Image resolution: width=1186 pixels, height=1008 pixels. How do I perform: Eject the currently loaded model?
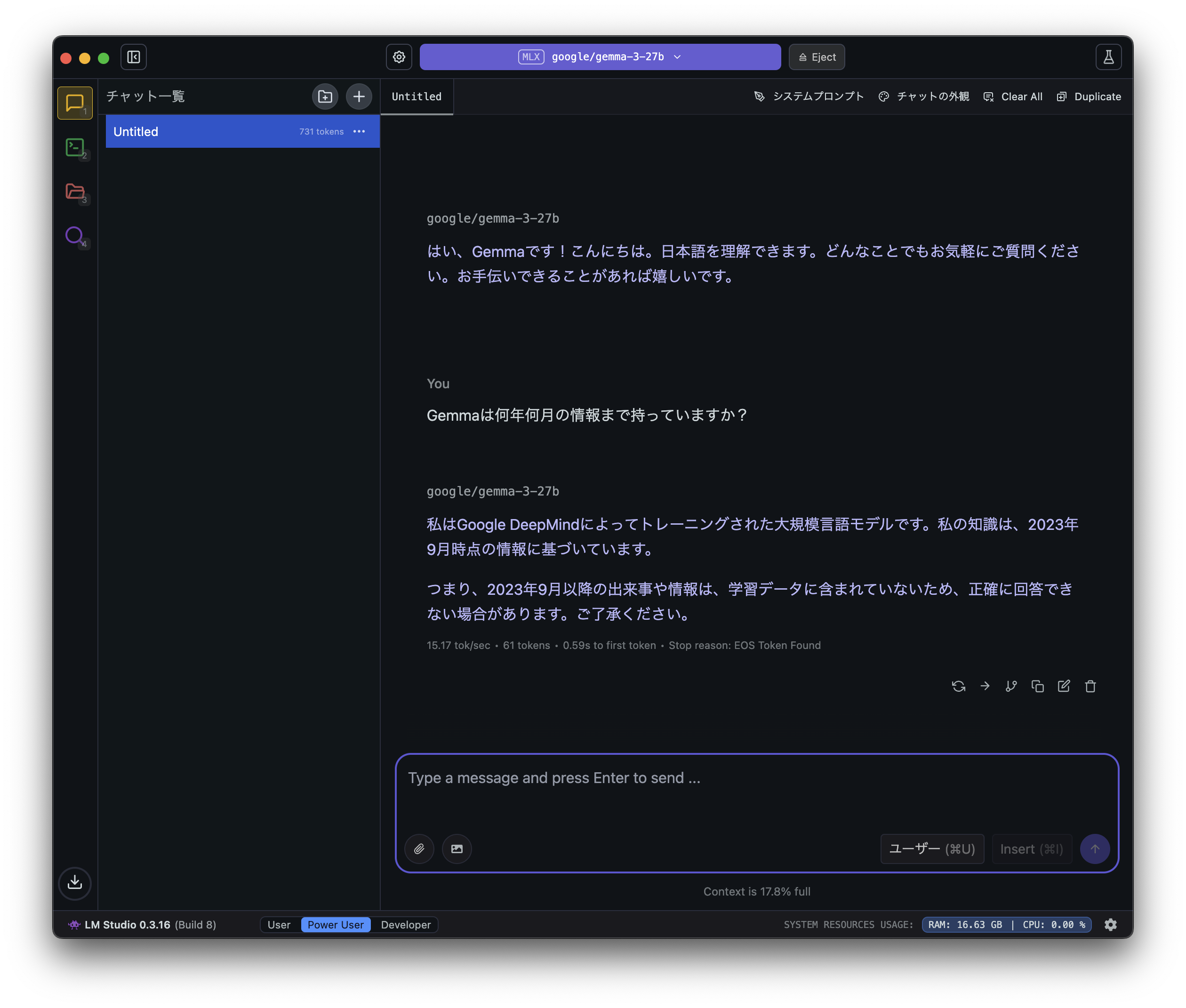816,56
